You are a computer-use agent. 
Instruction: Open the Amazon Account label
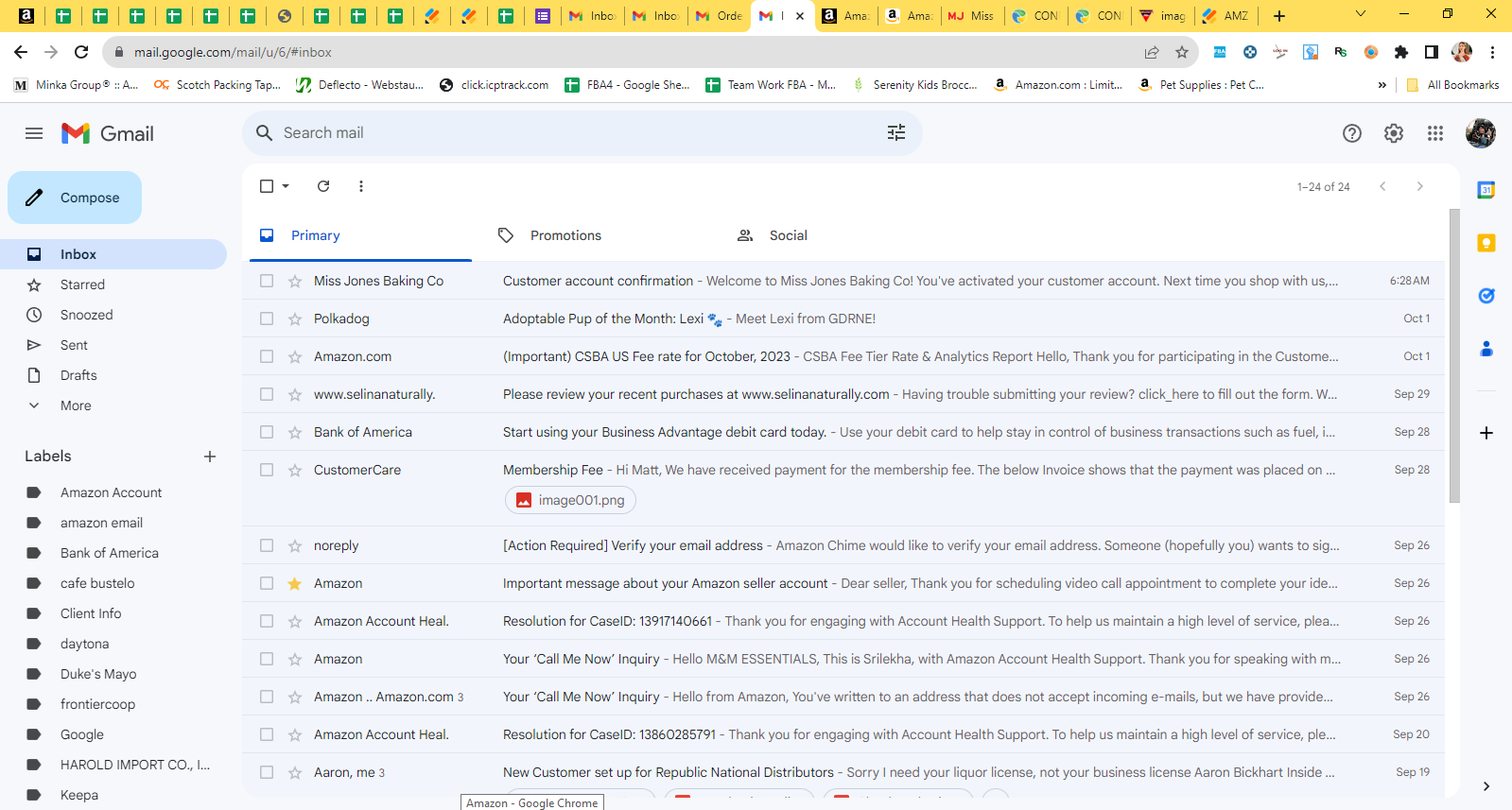coord(113,492)
